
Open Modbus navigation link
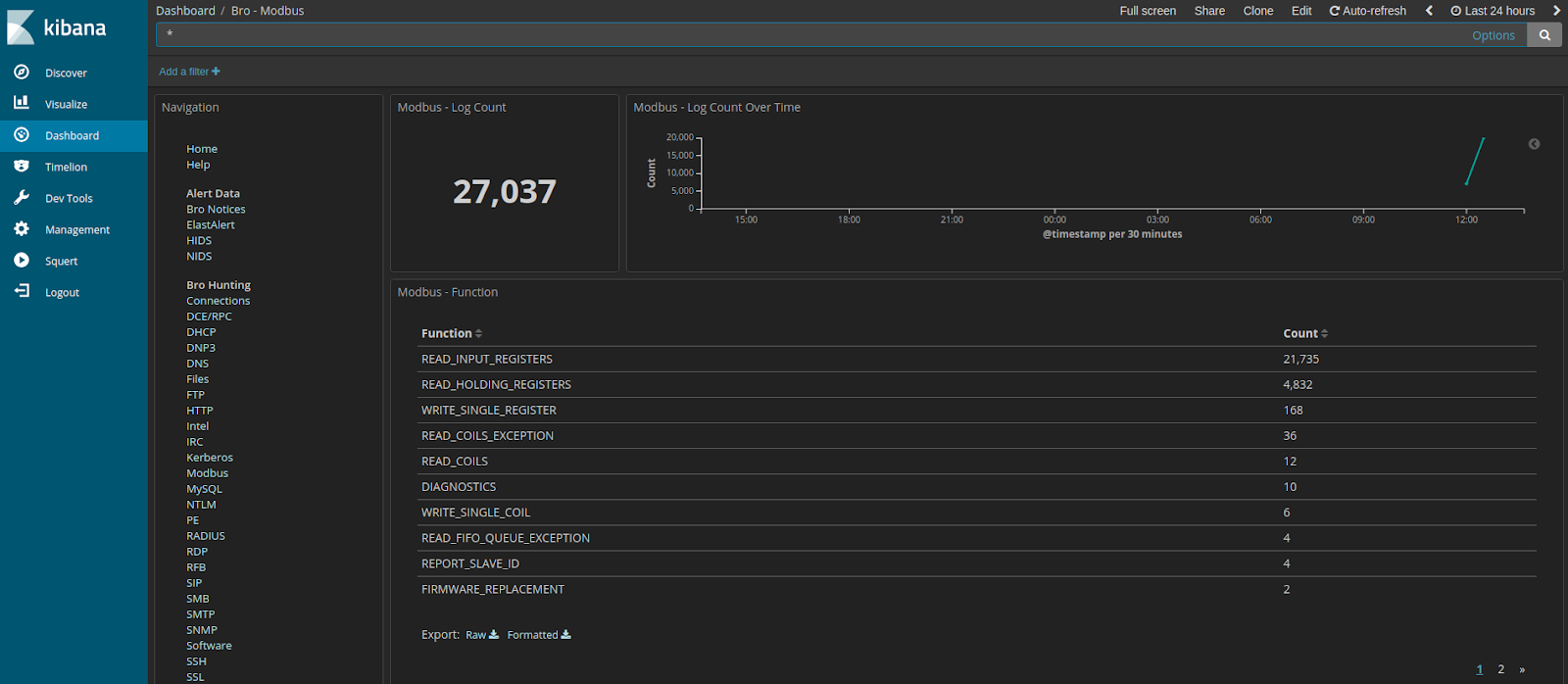(x=207, y=473)
